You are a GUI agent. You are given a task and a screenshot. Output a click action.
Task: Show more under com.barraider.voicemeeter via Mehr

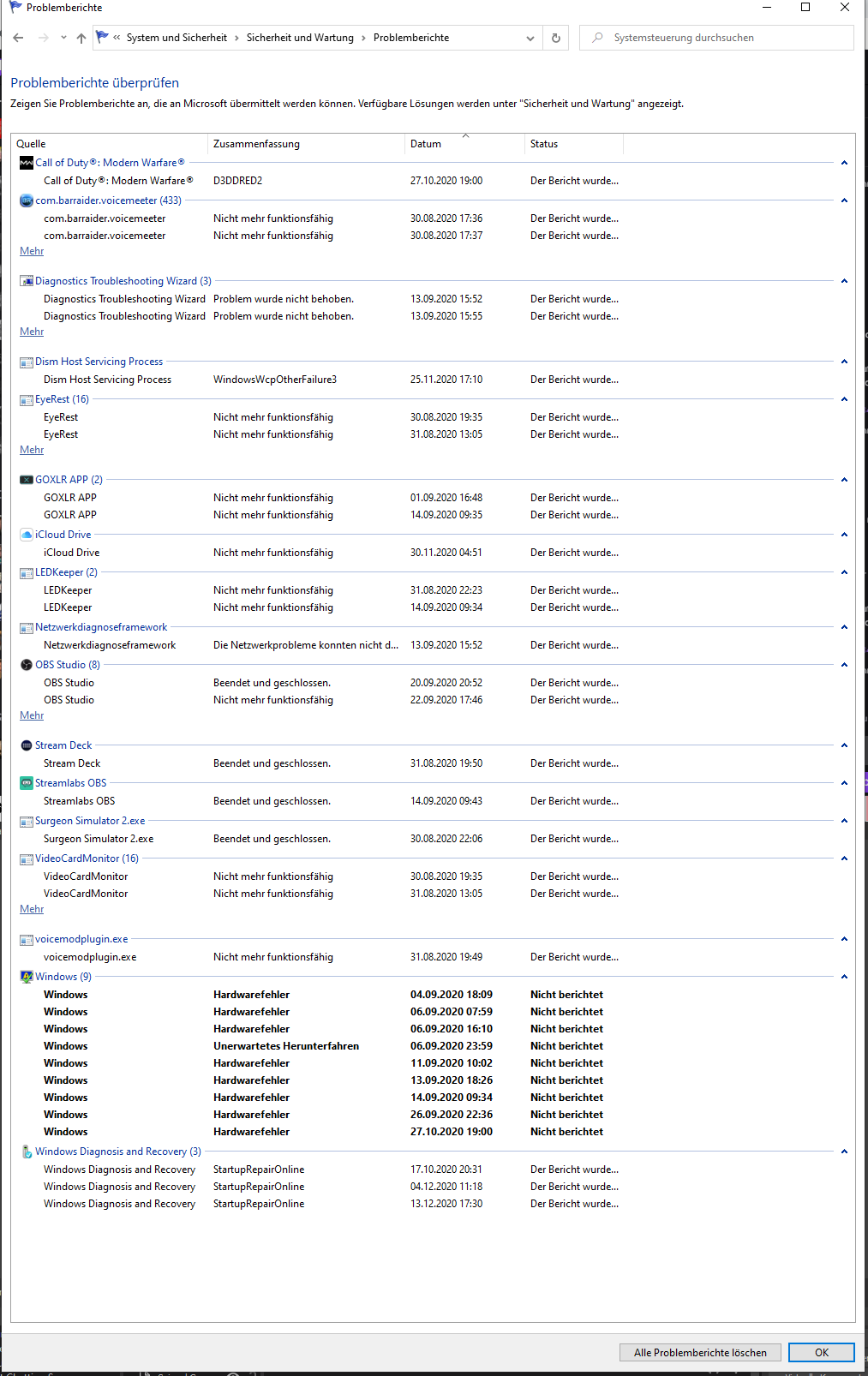pyautogui.click(x=32, y=251)
